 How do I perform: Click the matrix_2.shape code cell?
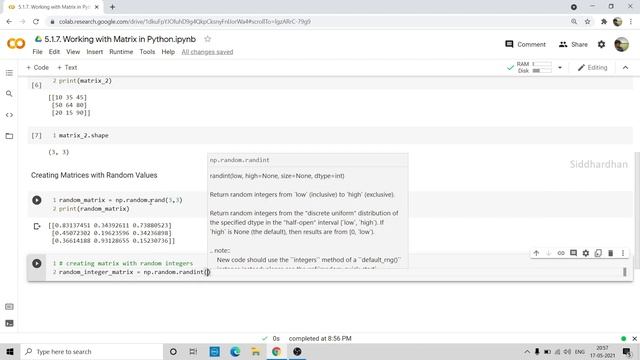(330, 136)
